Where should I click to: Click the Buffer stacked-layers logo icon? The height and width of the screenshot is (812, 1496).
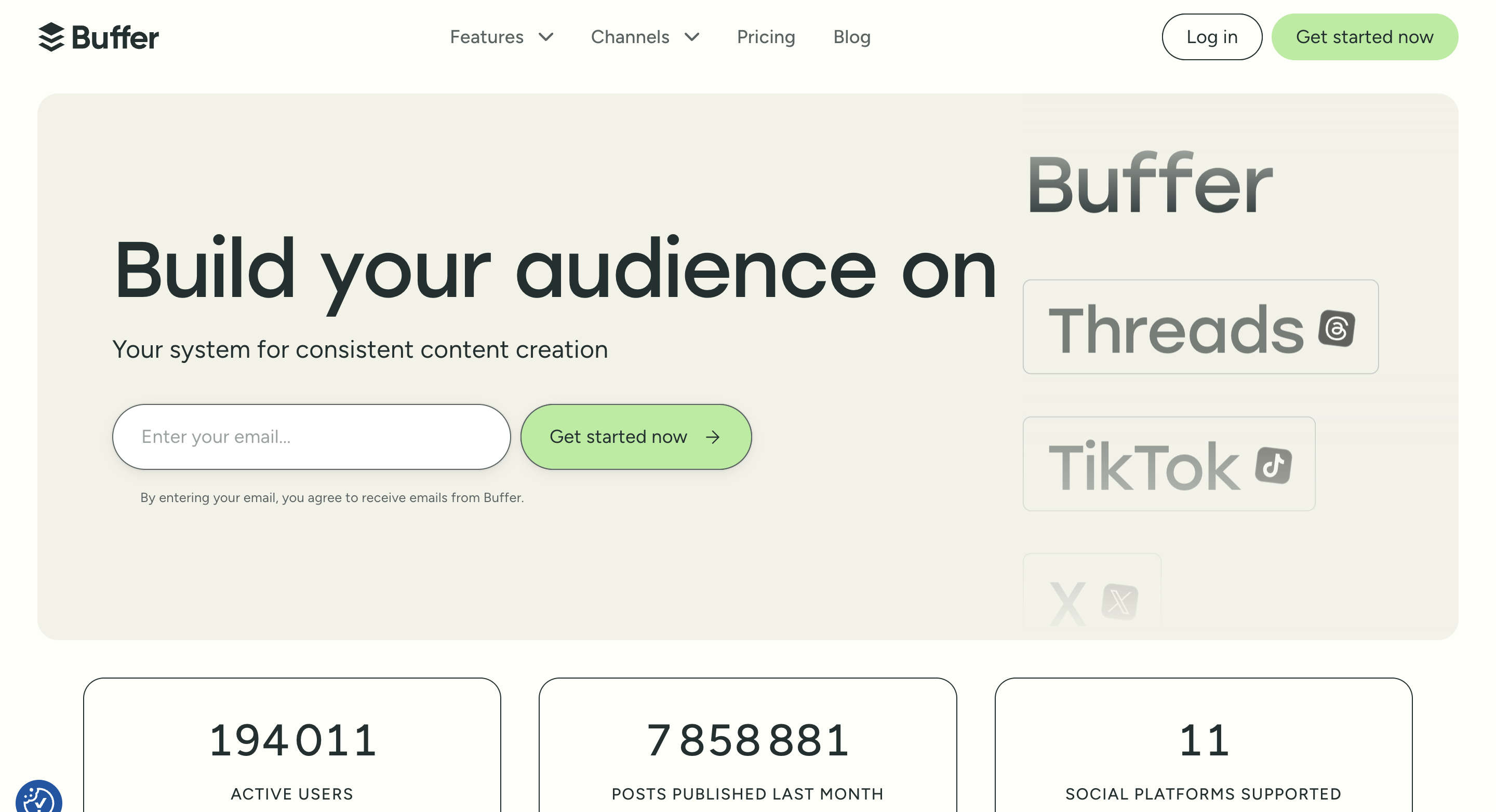point(51,37)
